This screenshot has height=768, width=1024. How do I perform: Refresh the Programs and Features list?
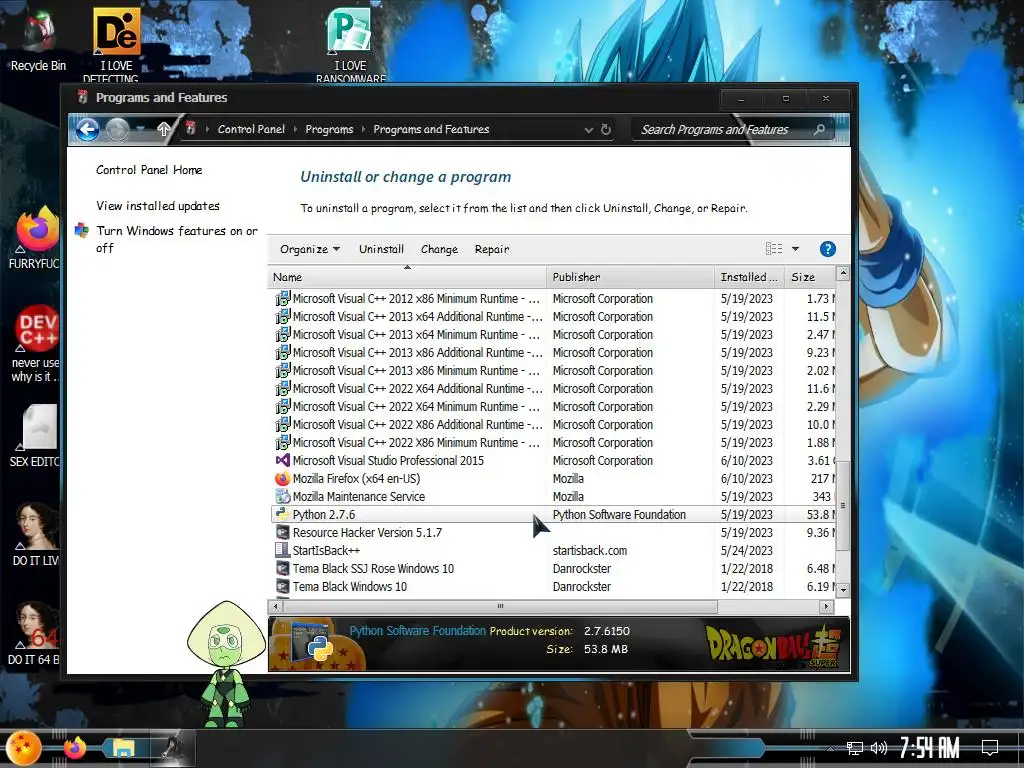tap(606, 129)
